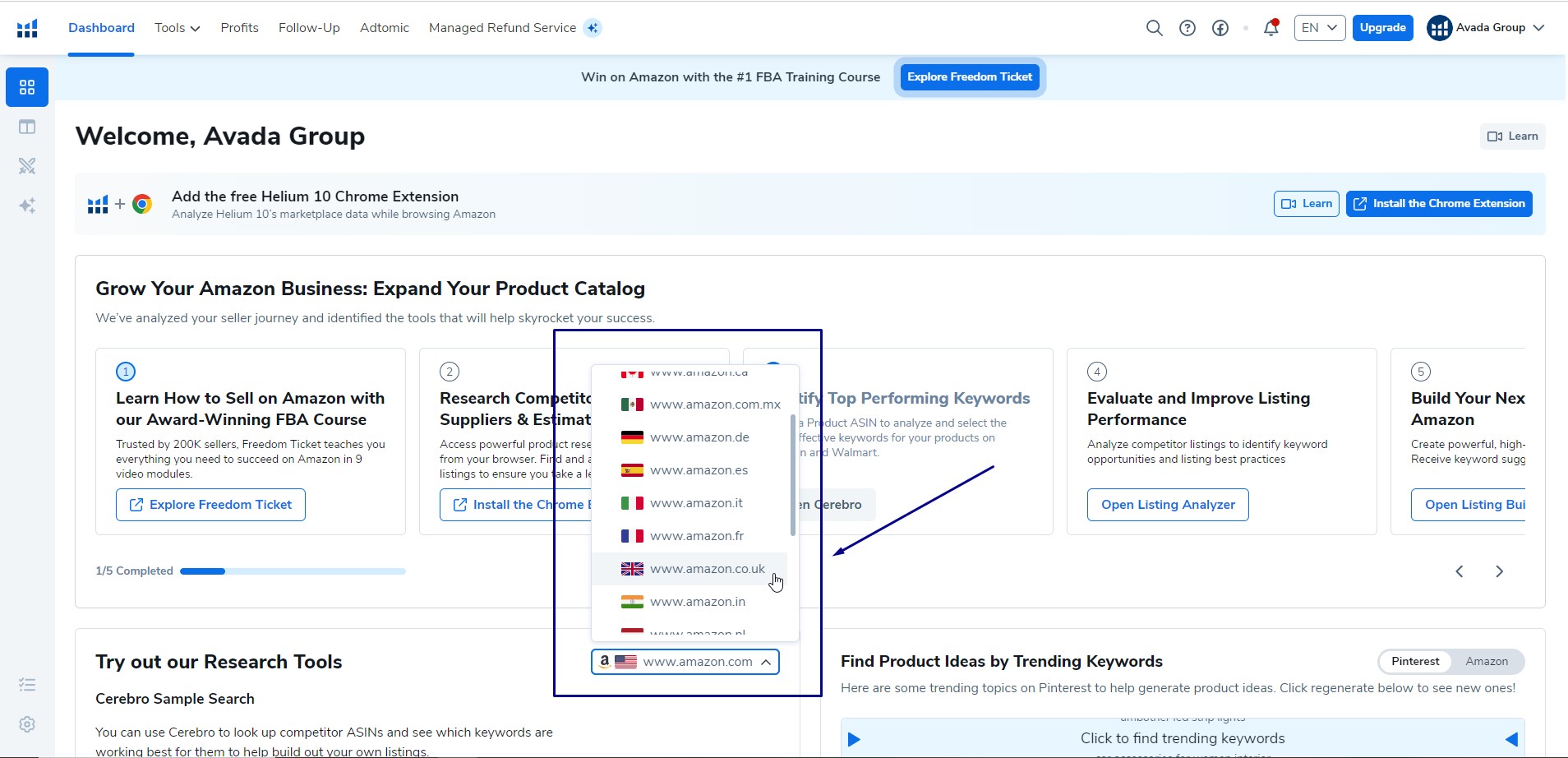
Task: Click the sparkle badge next to Managed Refund Service
Action: pyautogui.click(x=592, y=28)
